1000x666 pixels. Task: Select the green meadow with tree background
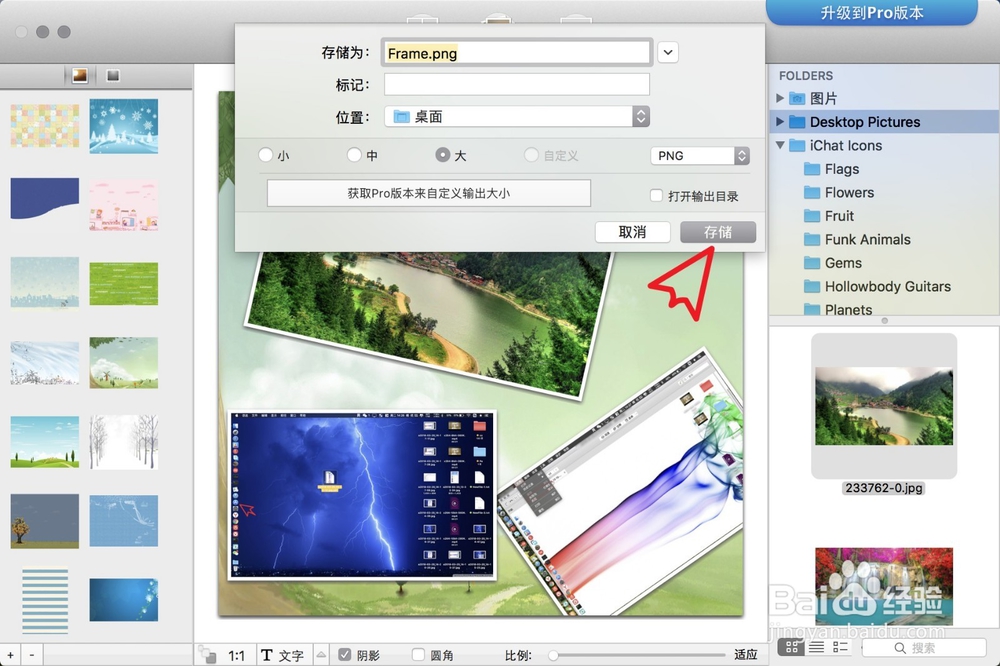click(124, 363)
